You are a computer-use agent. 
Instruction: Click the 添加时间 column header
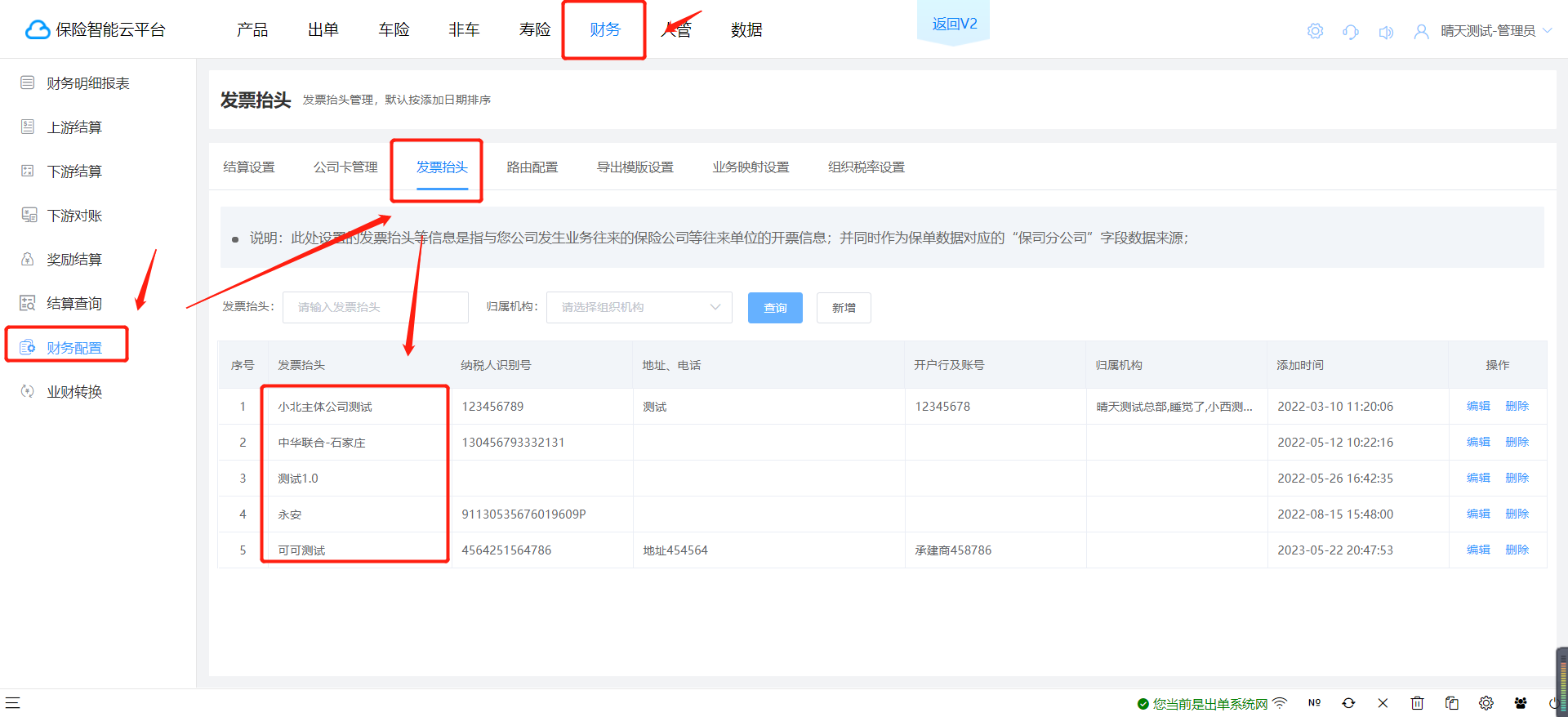pos(1300,365)
